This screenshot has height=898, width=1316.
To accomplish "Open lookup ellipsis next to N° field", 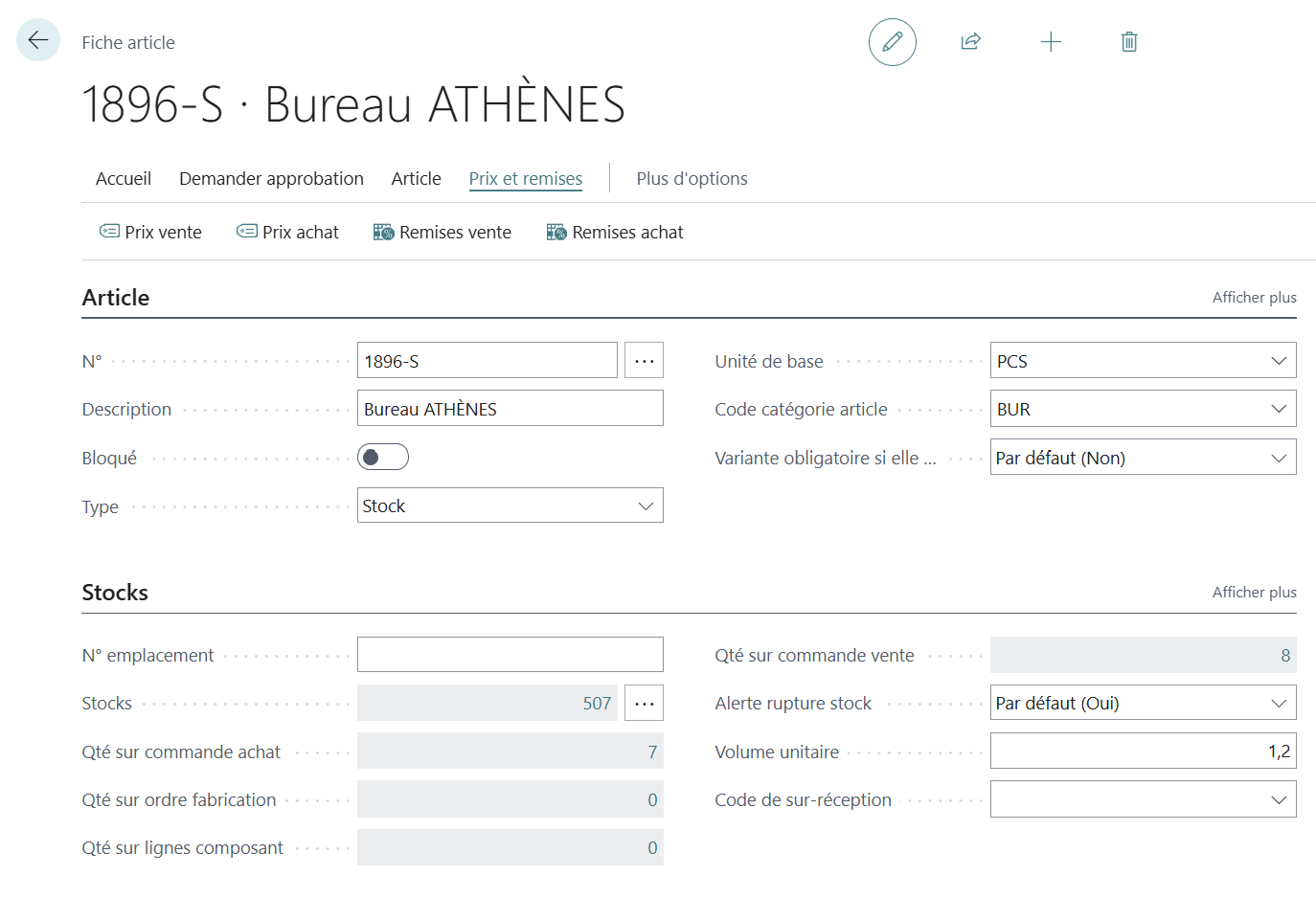I will point(644,360).
